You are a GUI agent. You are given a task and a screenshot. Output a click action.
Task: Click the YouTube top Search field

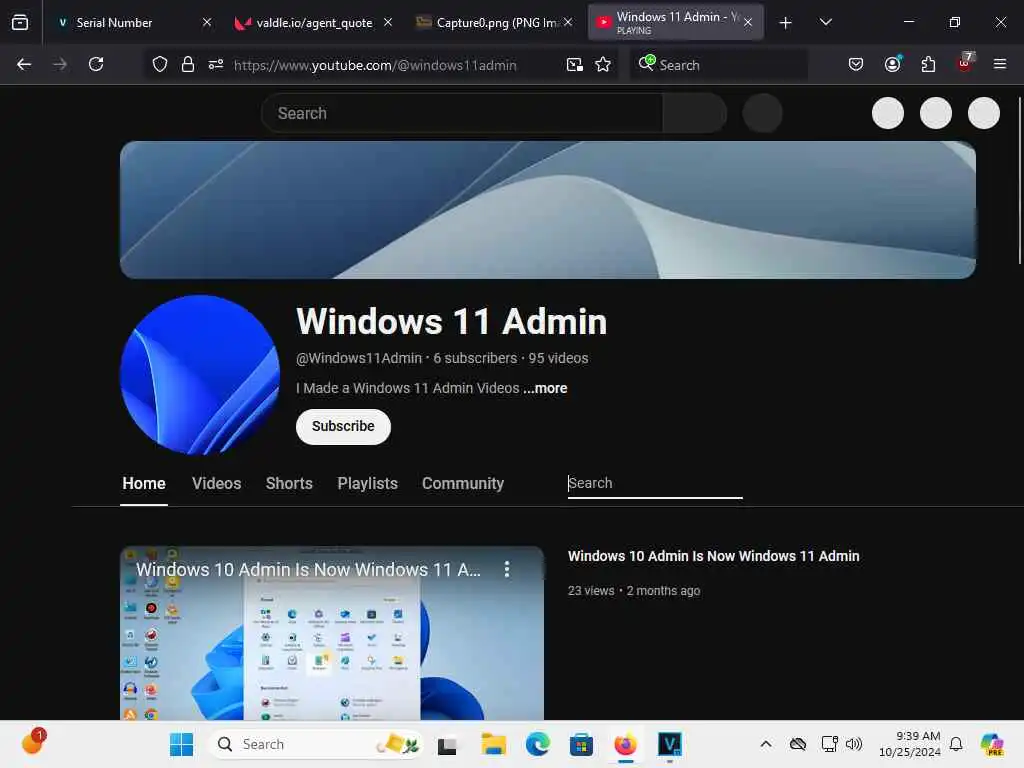click(x=462, y=113)
